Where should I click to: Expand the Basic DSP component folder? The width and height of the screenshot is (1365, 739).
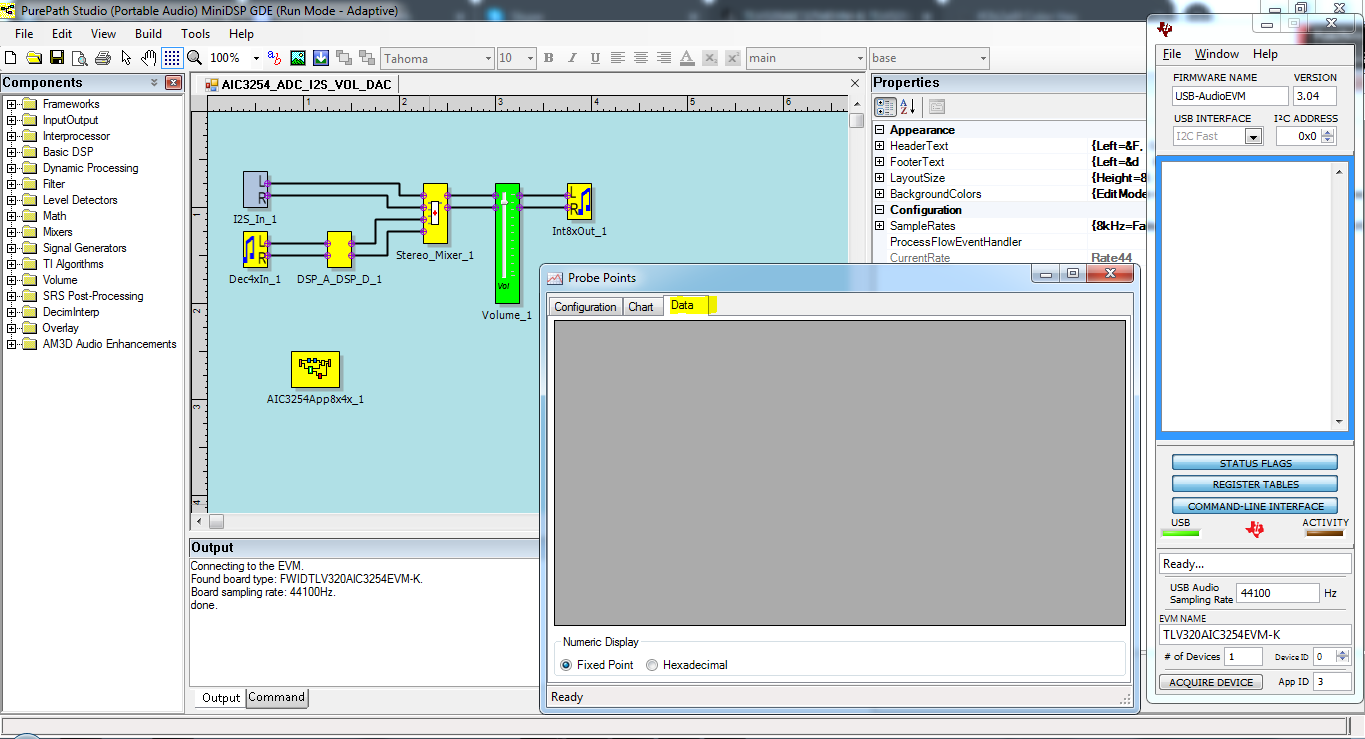tap(12, 152)
